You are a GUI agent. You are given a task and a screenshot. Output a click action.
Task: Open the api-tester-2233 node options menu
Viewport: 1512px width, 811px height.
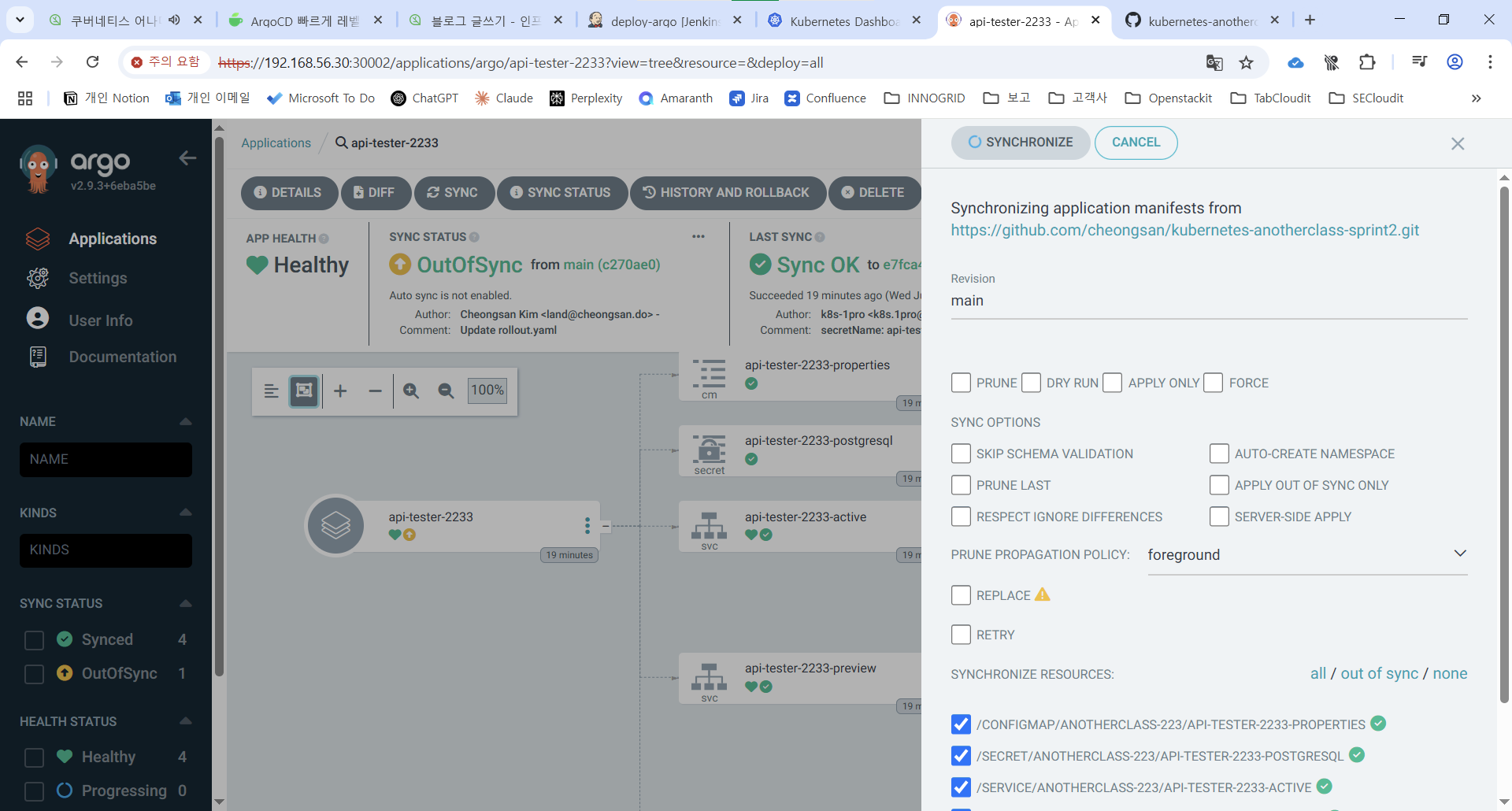(x=587, y=525)
